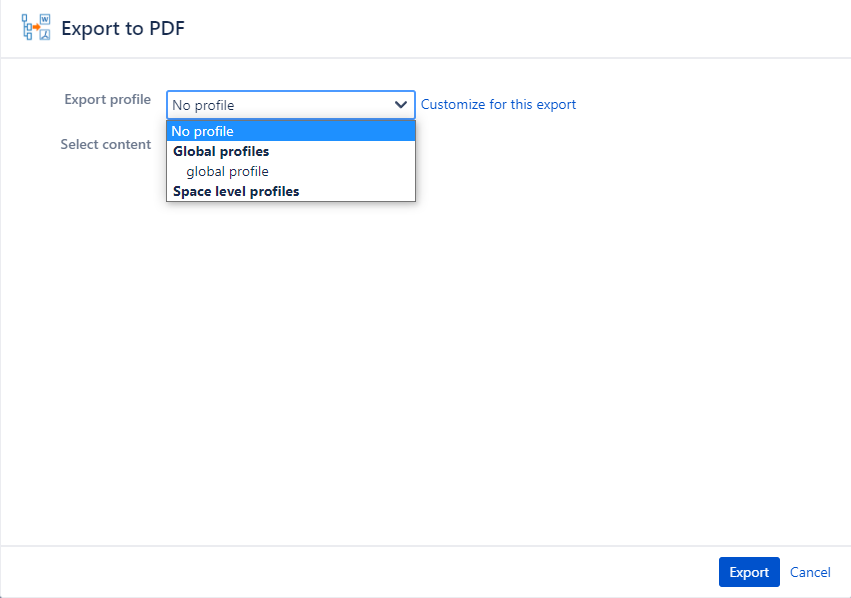This screenshot has height=598, width=851.
Task: Select the highlighted No profile option
Action: 291,131
